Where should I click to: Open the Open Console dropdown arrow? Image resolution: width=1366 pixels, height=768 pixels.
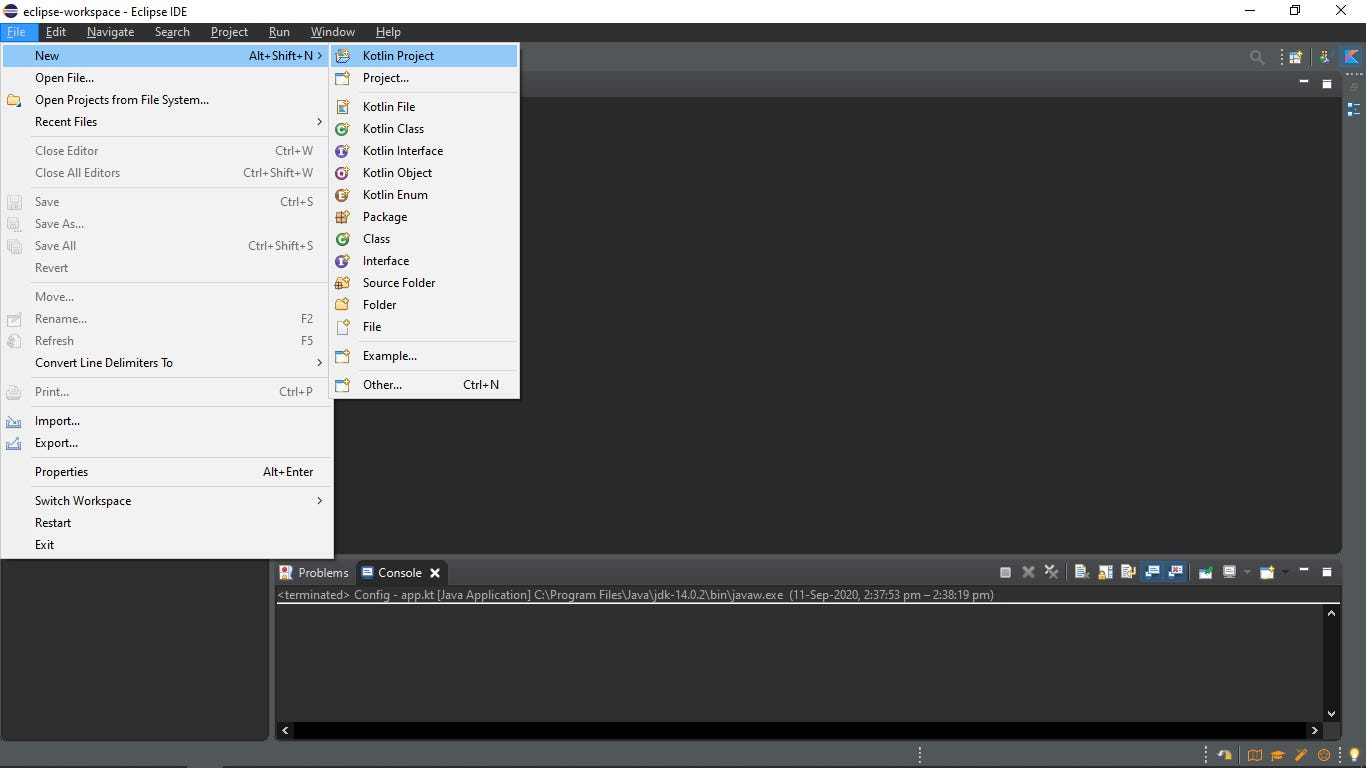tap(1287, 572)
